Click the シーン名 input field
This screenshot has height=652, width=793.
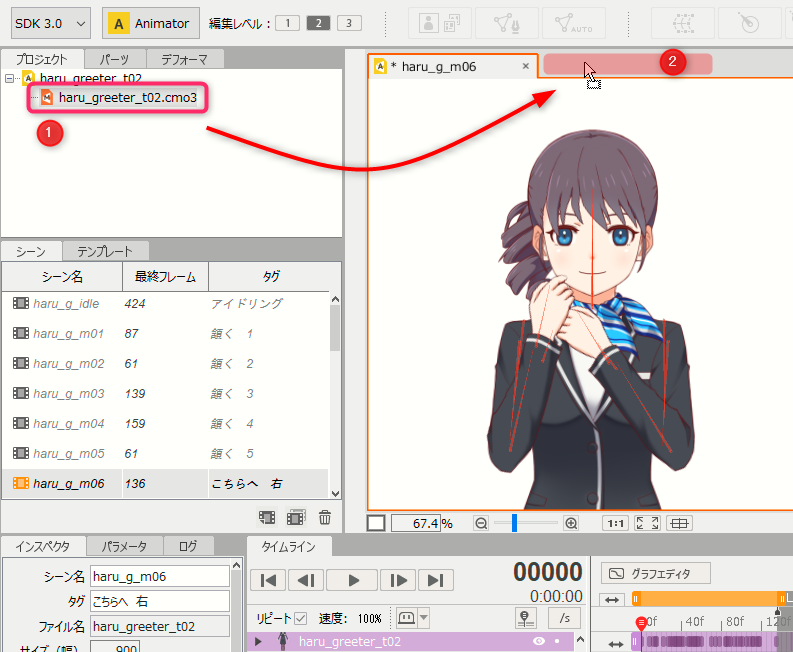click(x=160, y=576)
